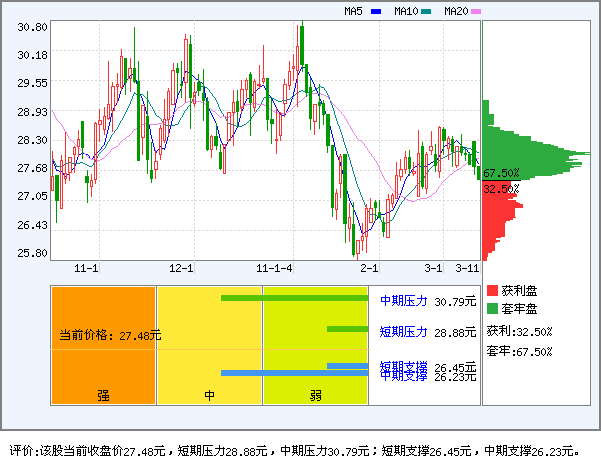
Task: Click the blue MA5 legend swatch
Action: tap(376, 12)
